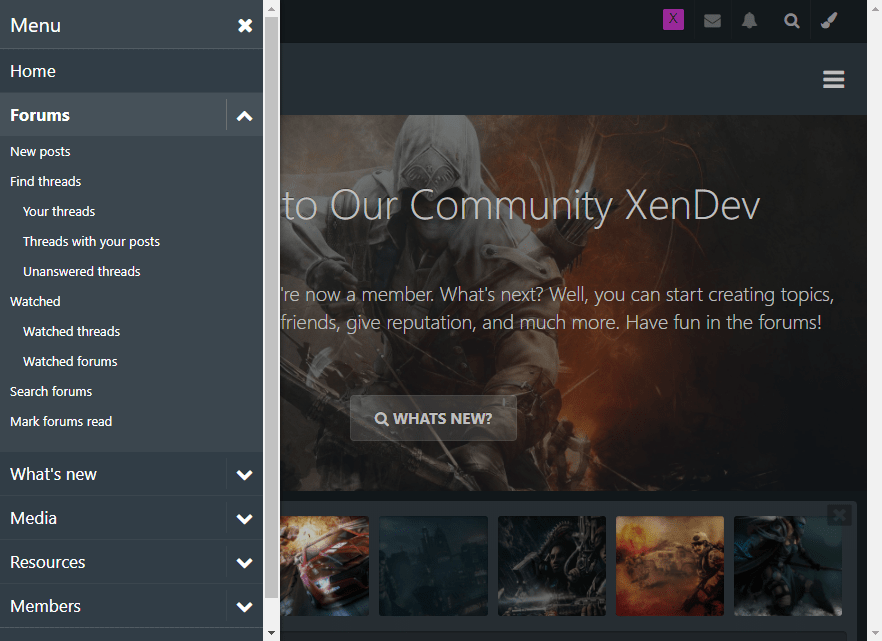Collapse the Forums section
This screenshot has height=641, width=882.
(245, 116)
